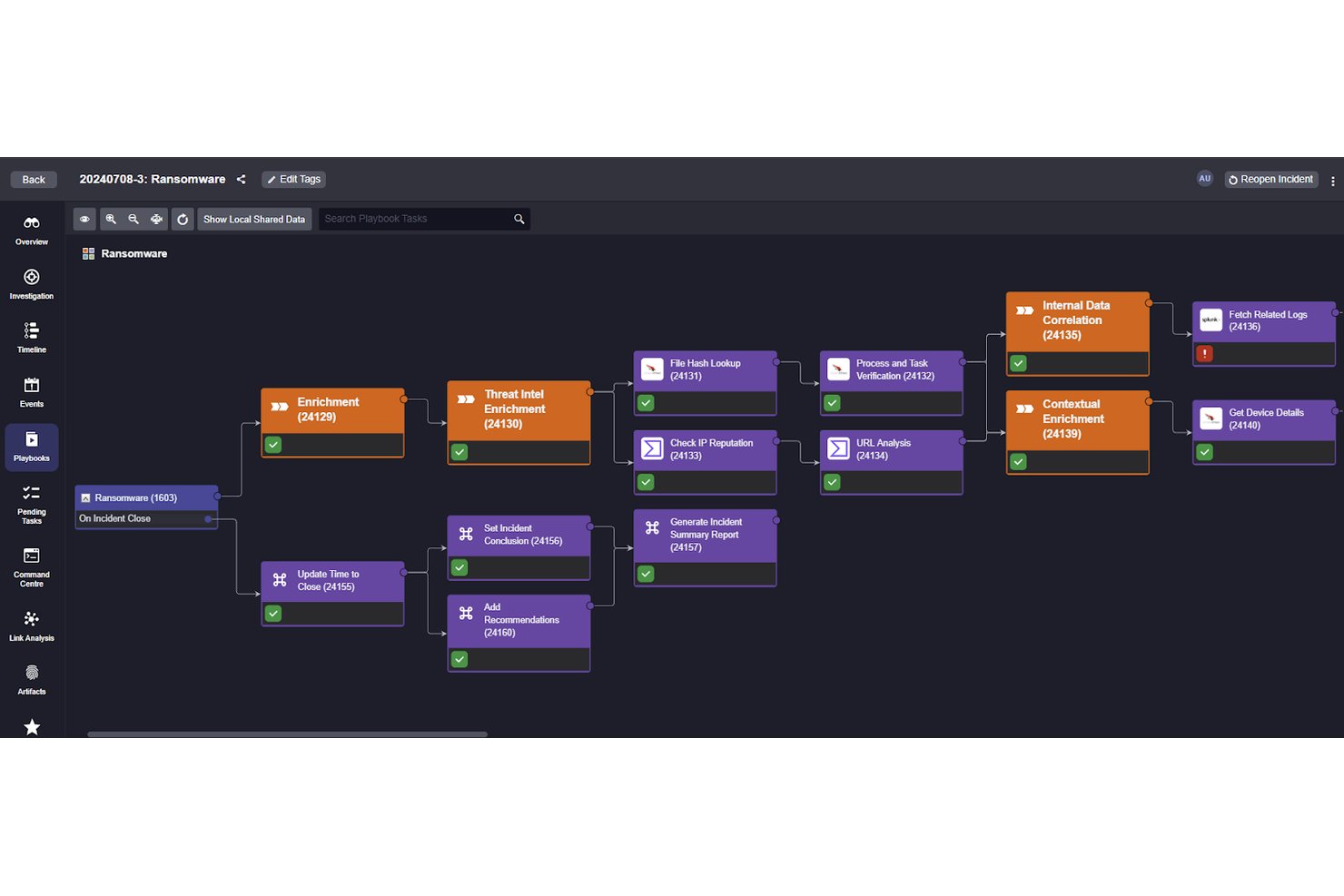Select Contextual Enrichment (24139) node
This screenshot has height=896, width=1344.
[x=1077, y=432]
